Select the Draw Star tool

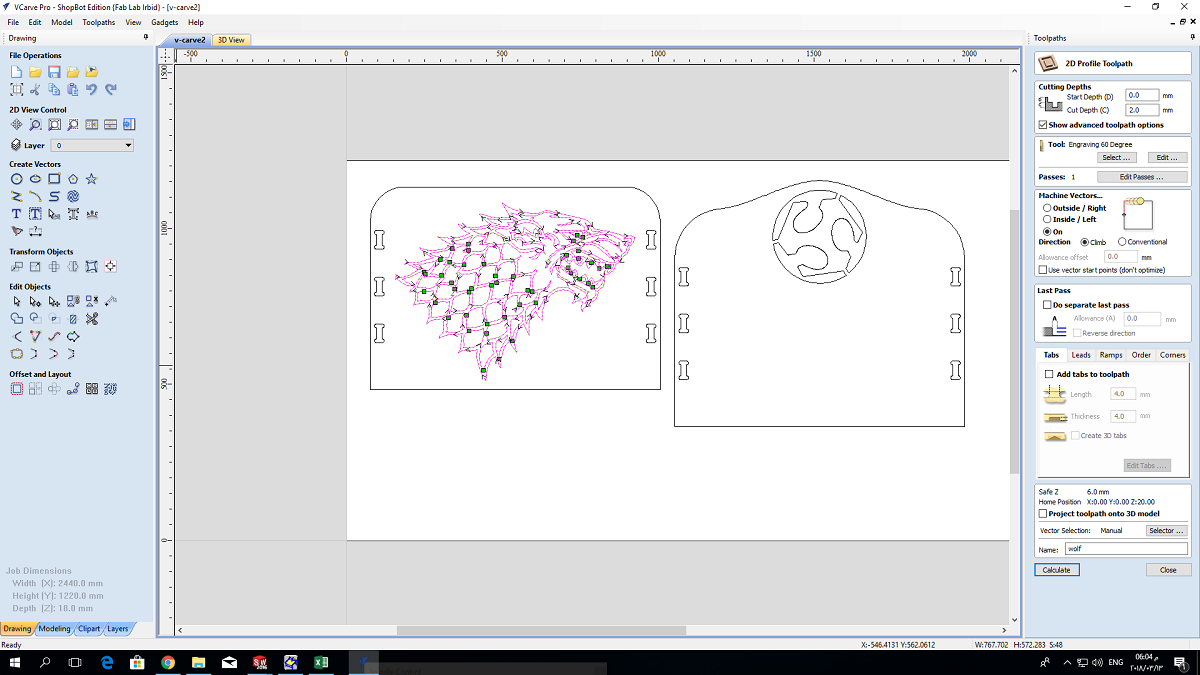pyautogui.click(x=91, y=179)
